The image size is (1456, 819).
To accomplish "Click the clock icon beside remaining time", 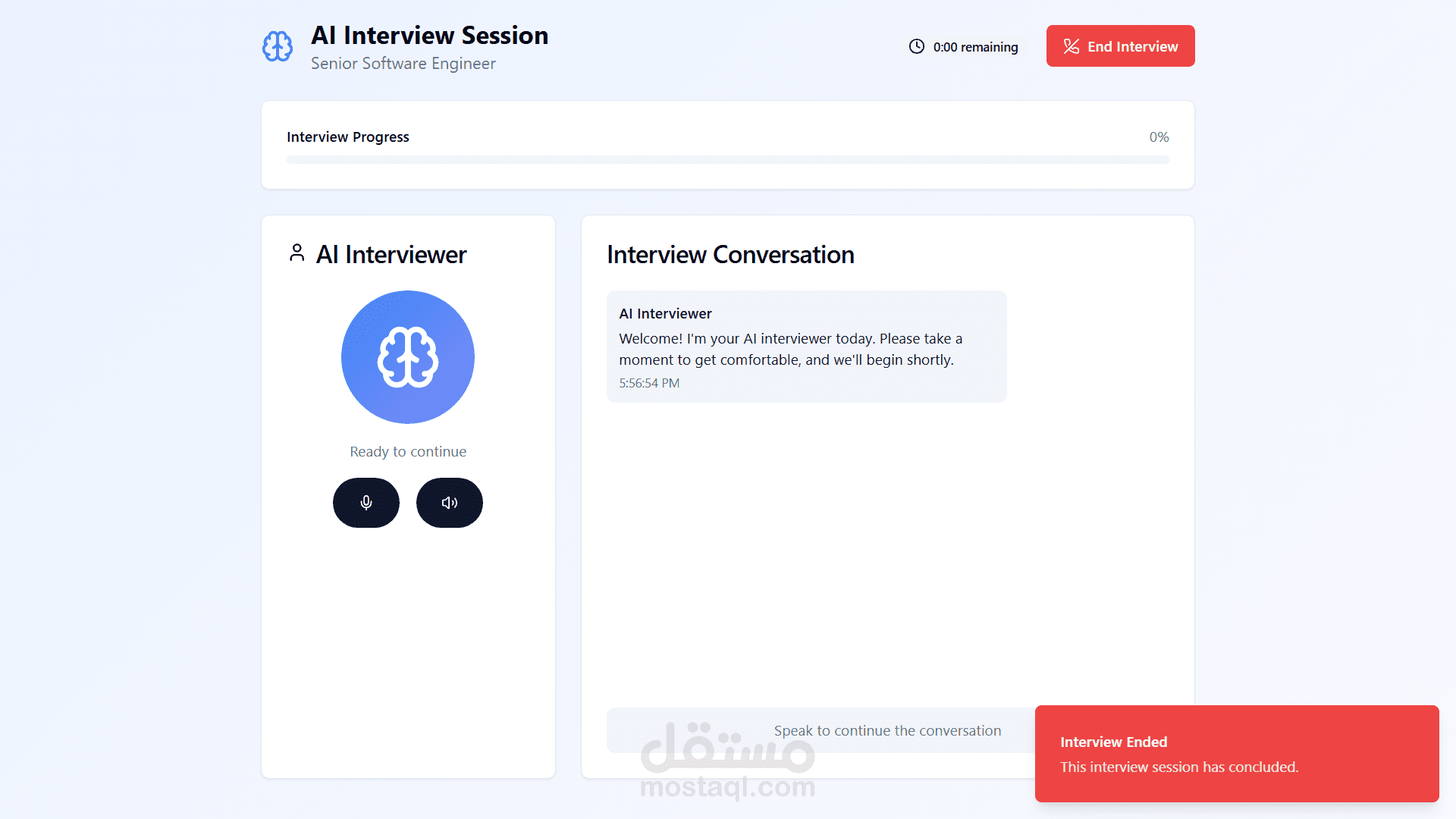I will 917,46.
